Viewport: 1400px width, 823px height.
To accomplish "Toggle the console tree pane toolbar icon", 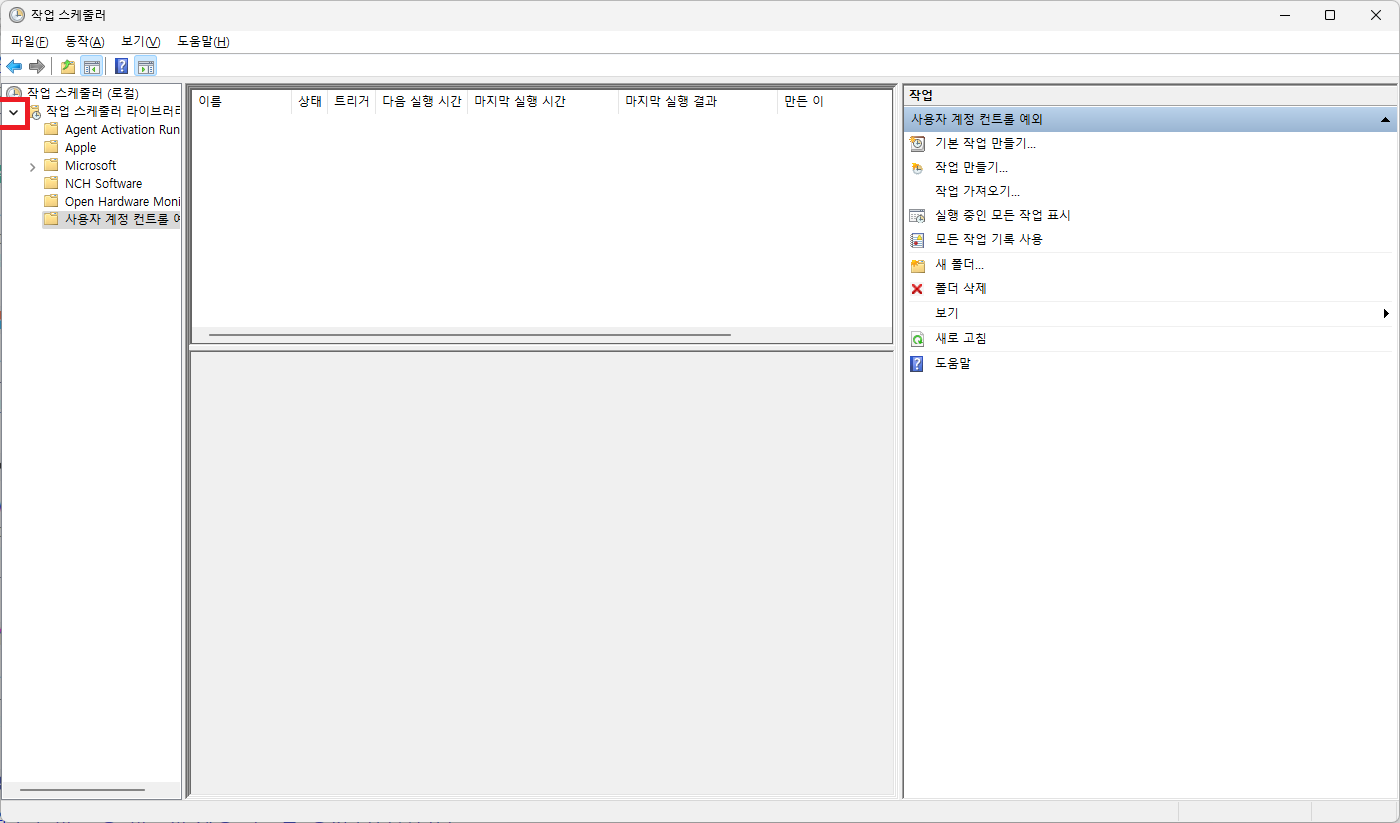I will (92, 67).
